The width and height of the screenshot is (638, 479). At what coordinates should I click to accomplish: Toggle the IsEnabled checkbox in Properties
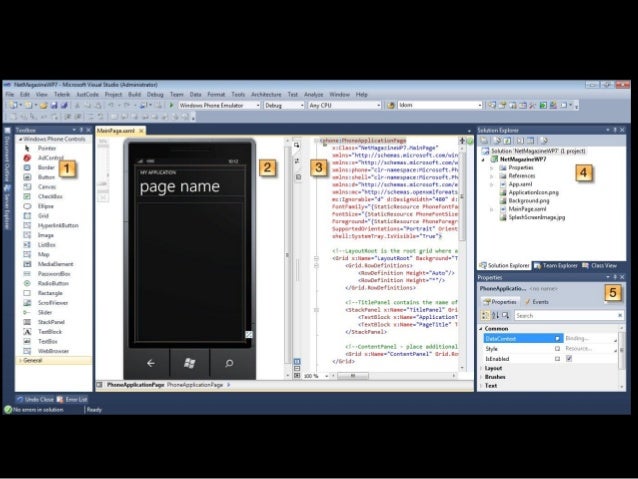point(568,358)
